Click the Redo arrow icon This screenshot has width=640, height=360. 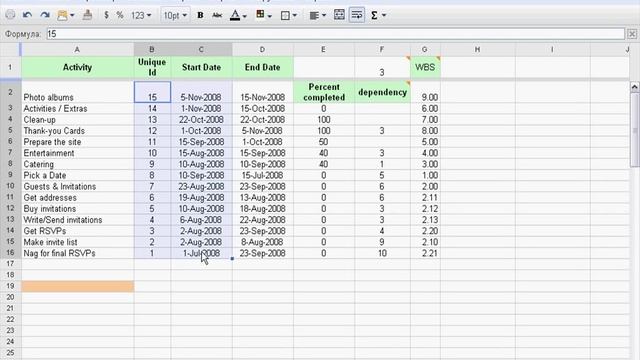pyautogui.click(x=45, y=15)
